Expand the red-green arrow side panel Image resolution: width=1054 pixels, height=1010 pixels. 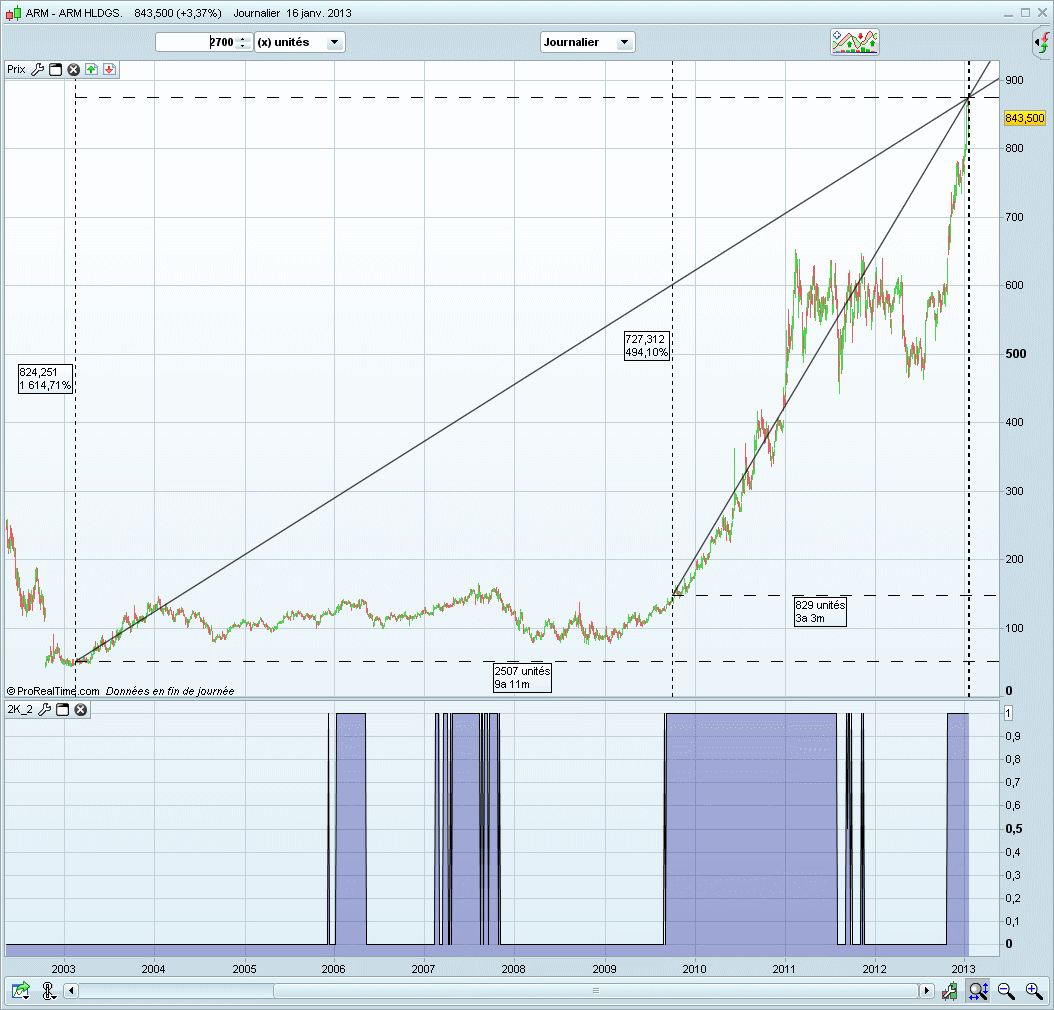click(1041, 43)
